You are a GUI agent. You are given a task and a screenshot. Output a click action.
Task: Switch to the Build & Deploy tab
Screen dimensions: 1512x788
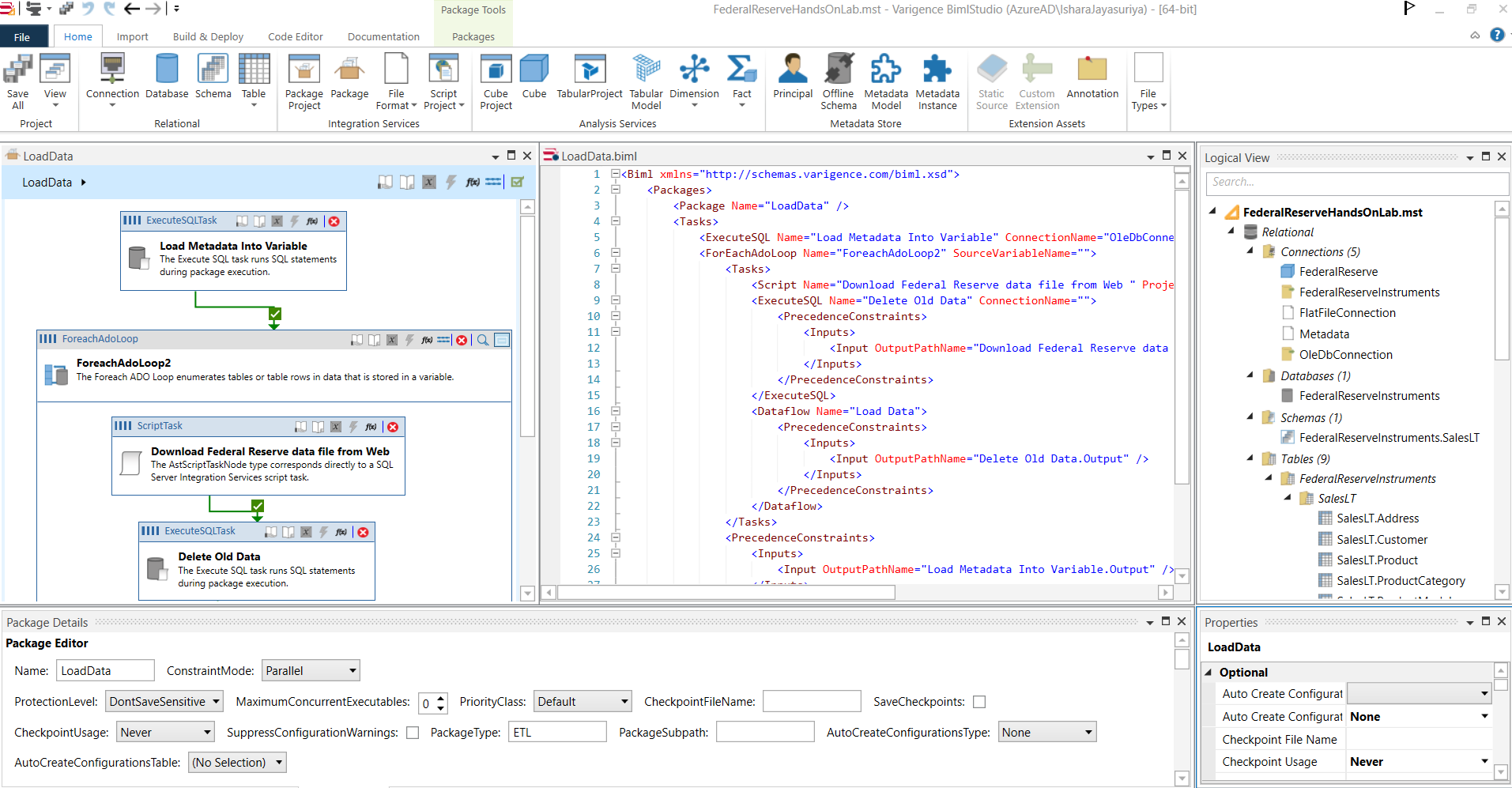[208, 36]
